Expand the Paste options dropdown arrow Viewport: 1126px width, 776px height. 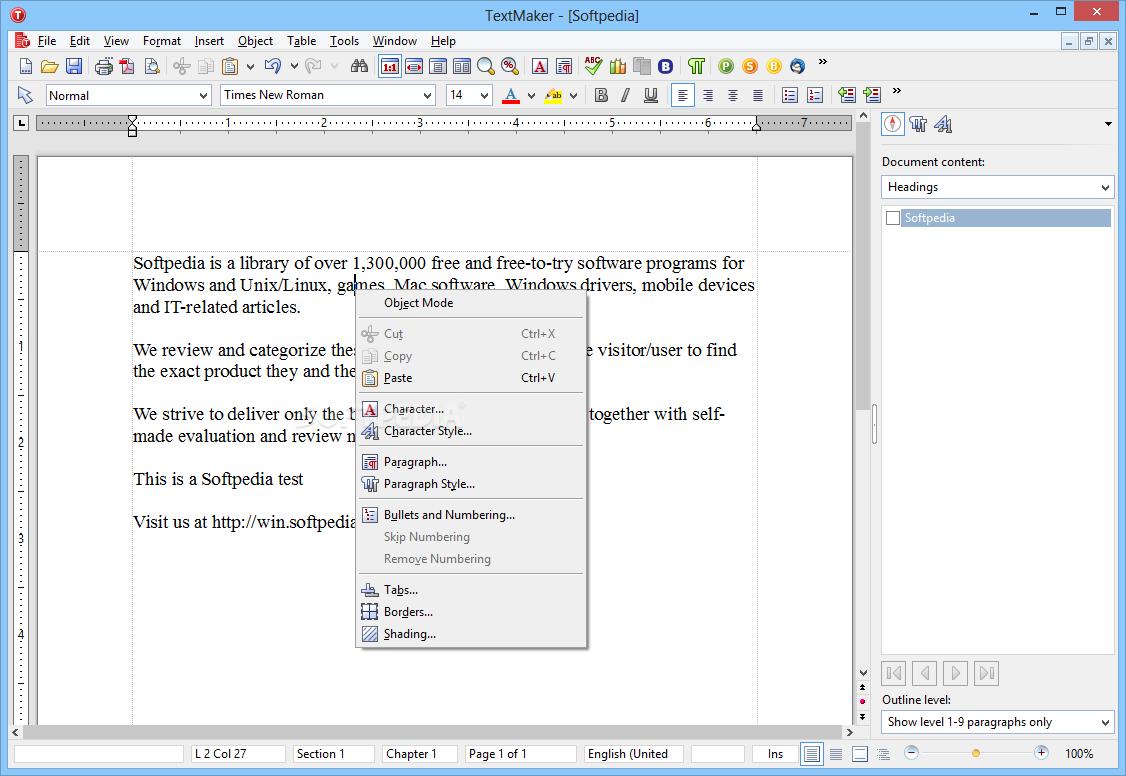click(250, 67)
